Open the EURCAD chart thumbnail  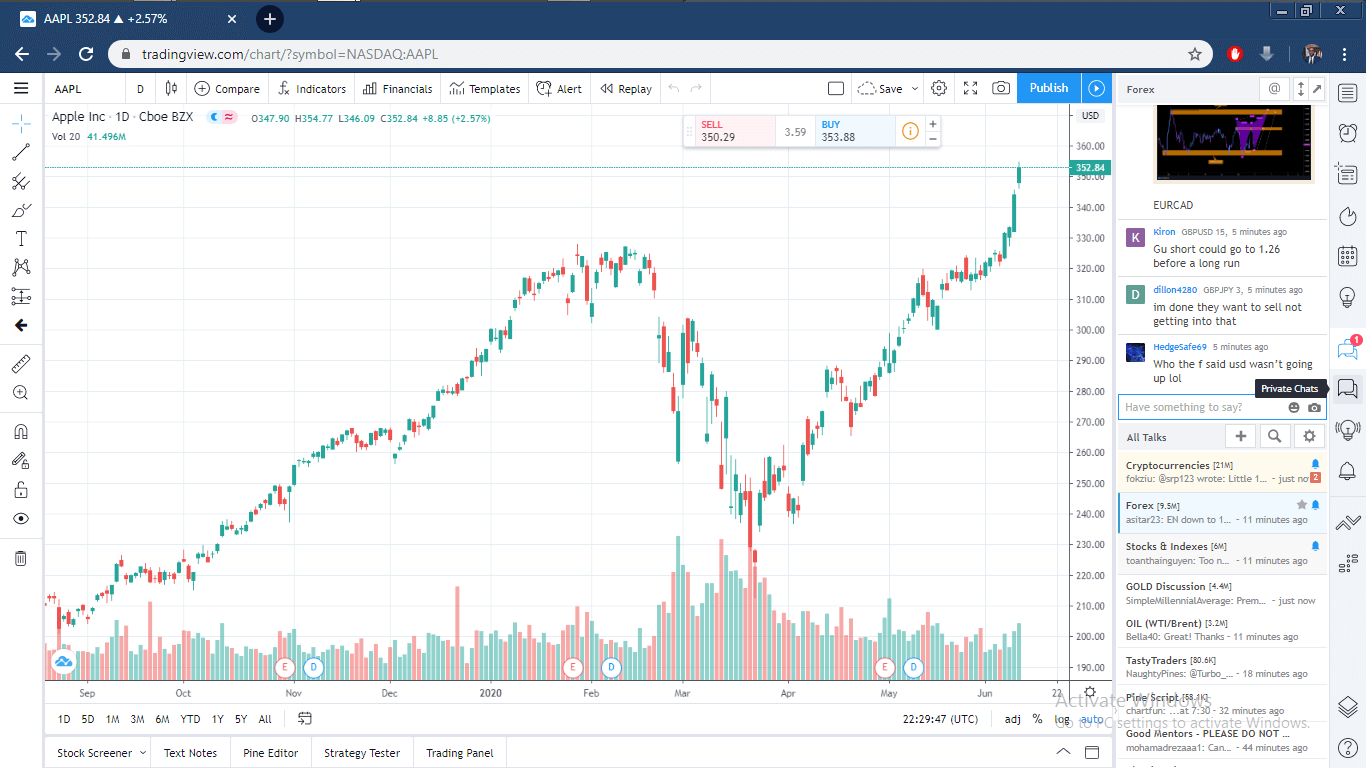point(1232,143)
